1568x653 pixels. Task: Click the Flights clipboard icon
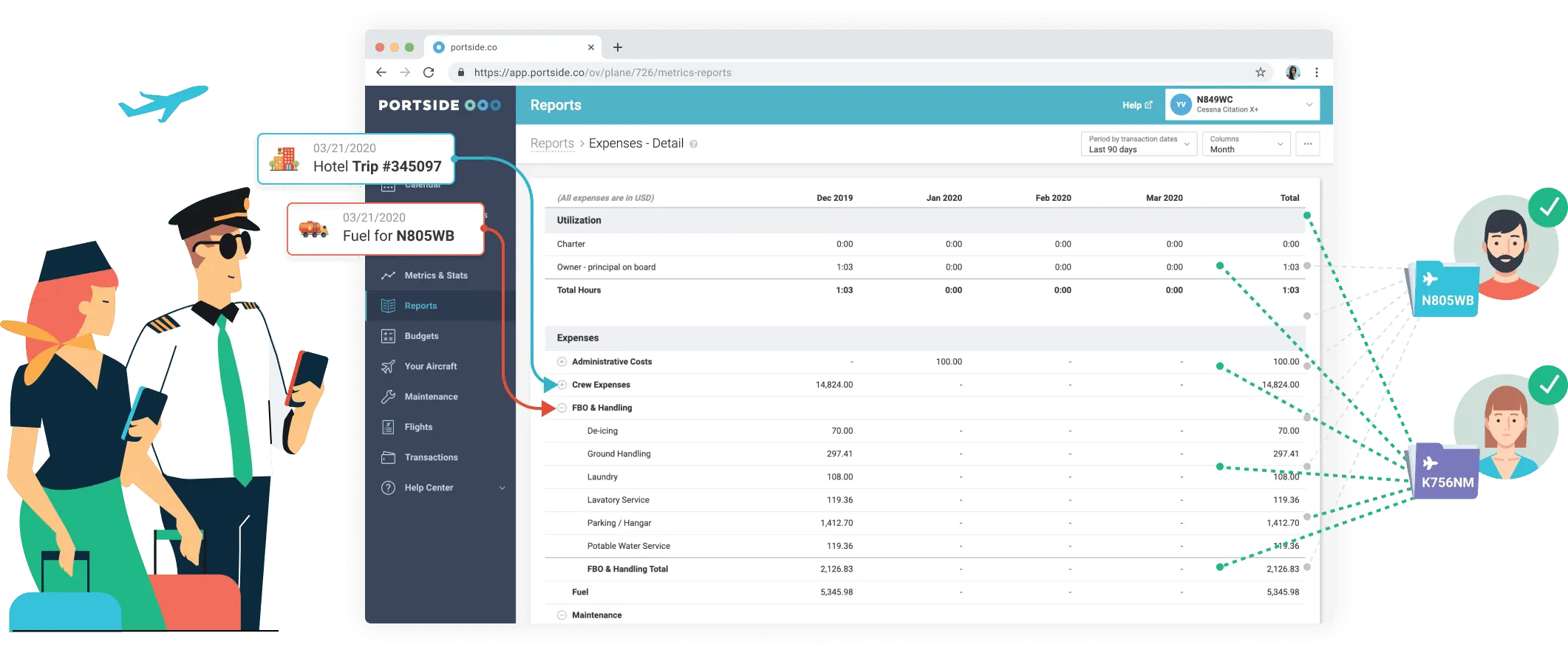click(x=388, y=427)
